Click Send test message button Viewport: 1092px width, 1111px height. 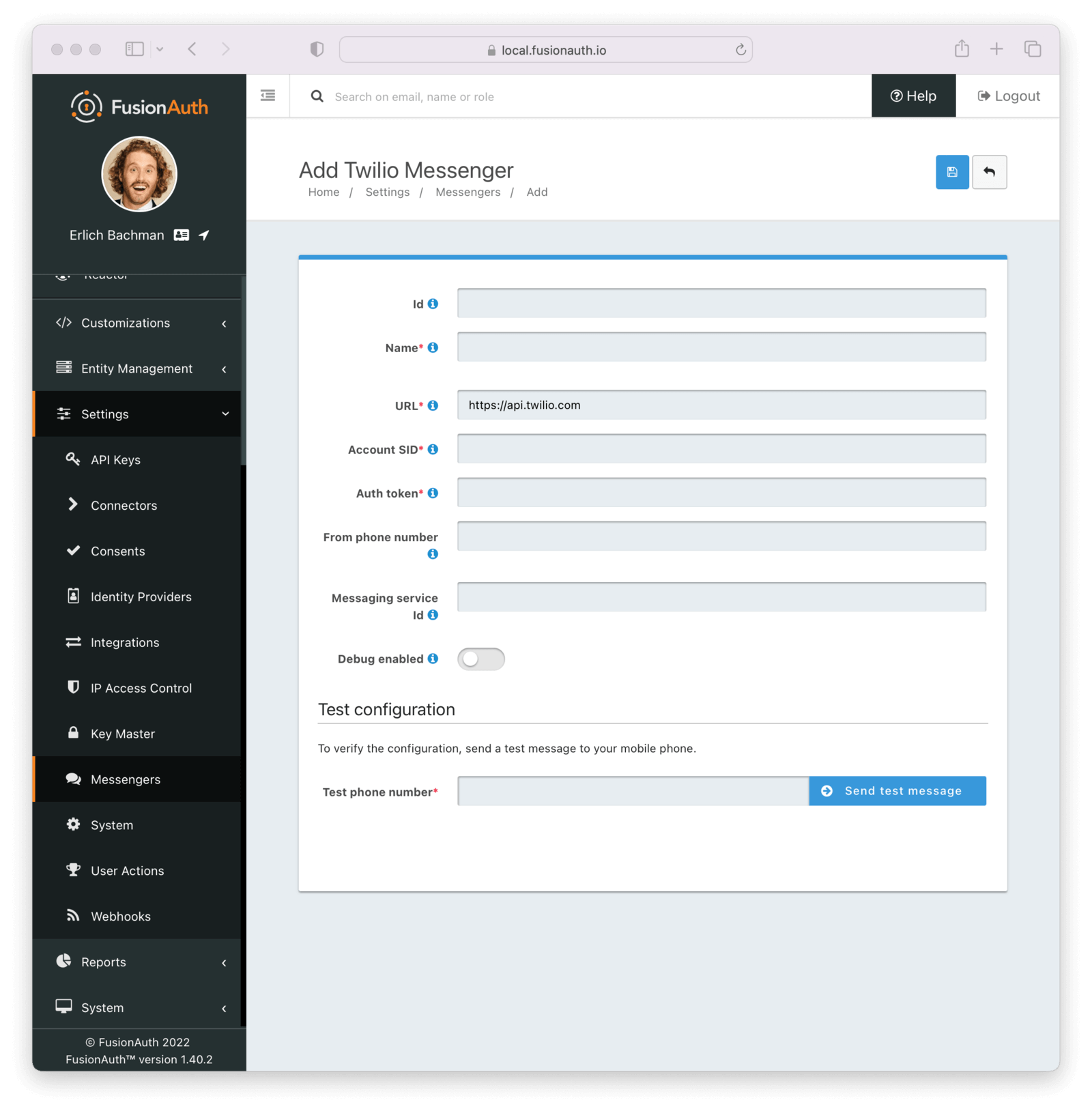click(x=897, y=791)
